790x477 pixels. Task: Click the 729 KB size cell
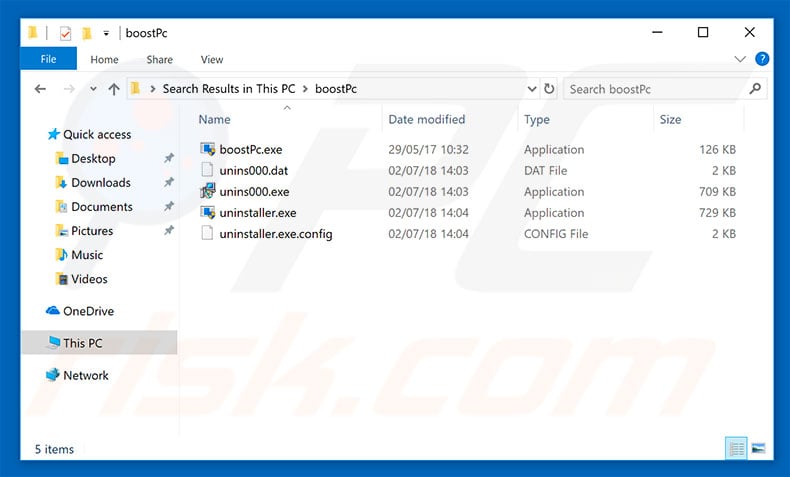(x=717, y=213)
